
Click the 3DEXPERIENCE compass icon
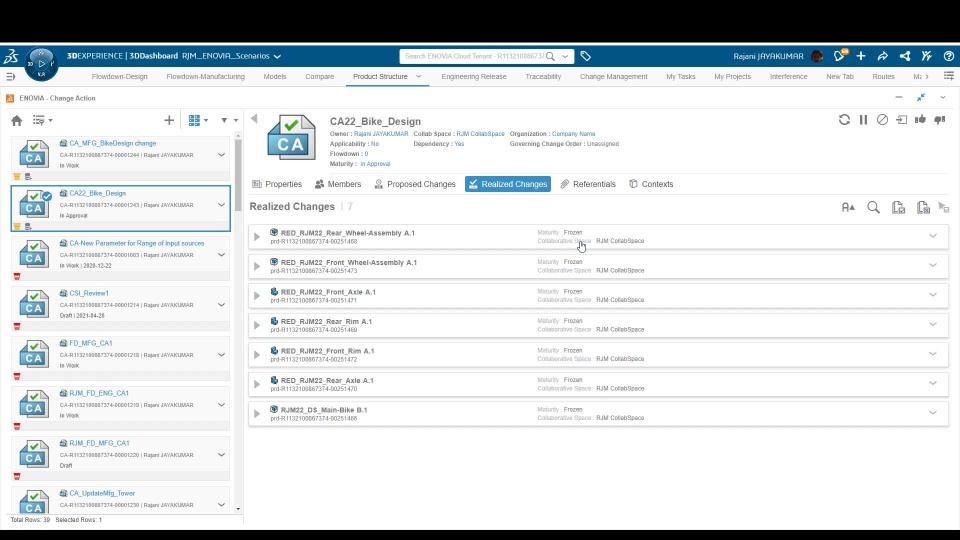pos(41,64)
